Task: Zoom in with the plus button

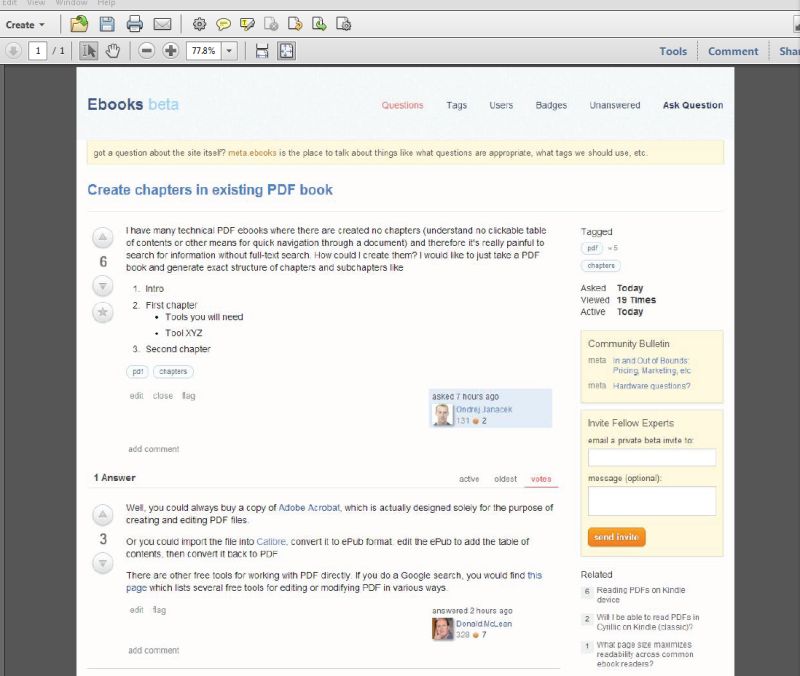Action: click(171, 51)
